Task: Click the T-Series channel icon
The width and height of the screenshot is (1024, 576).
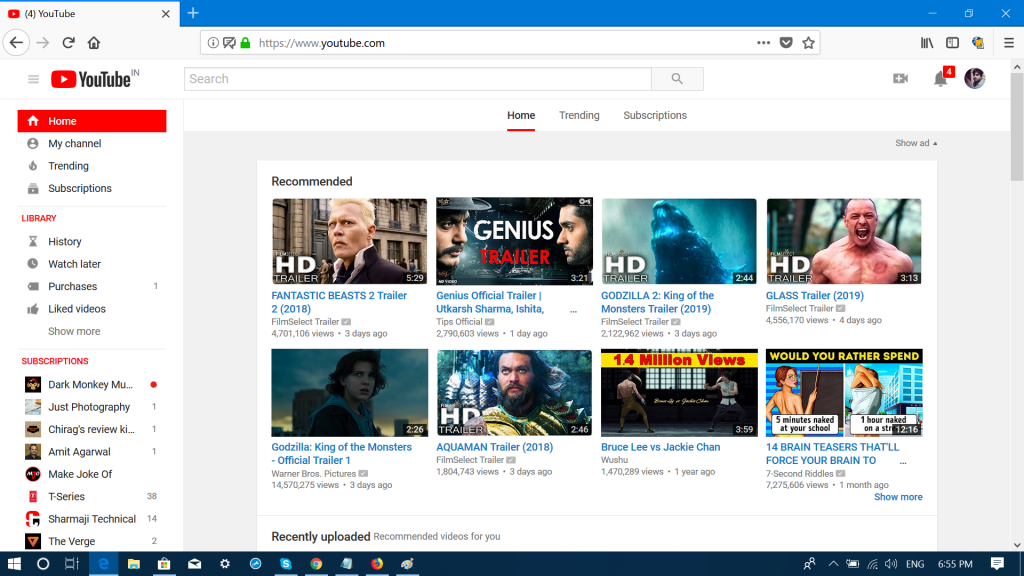Action: 33,496
